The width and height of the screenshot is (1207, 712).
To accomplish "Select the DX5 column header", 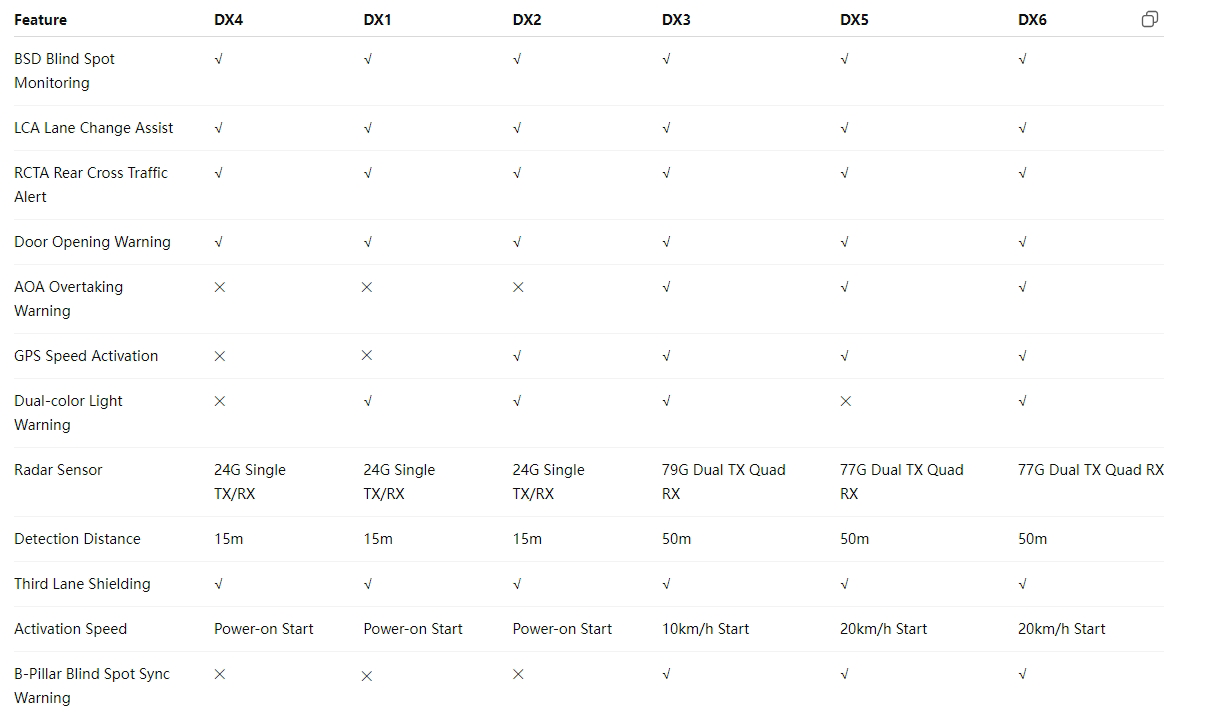I will pyautogui.click(x=854, y=20).
